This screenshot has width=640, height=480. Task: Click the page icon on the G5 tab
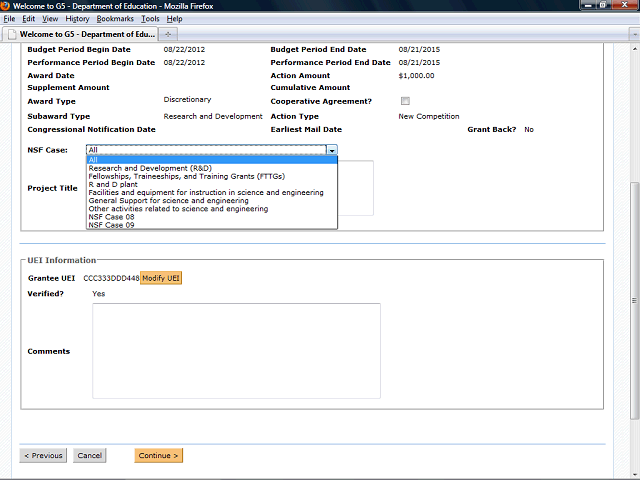point(13,34)
